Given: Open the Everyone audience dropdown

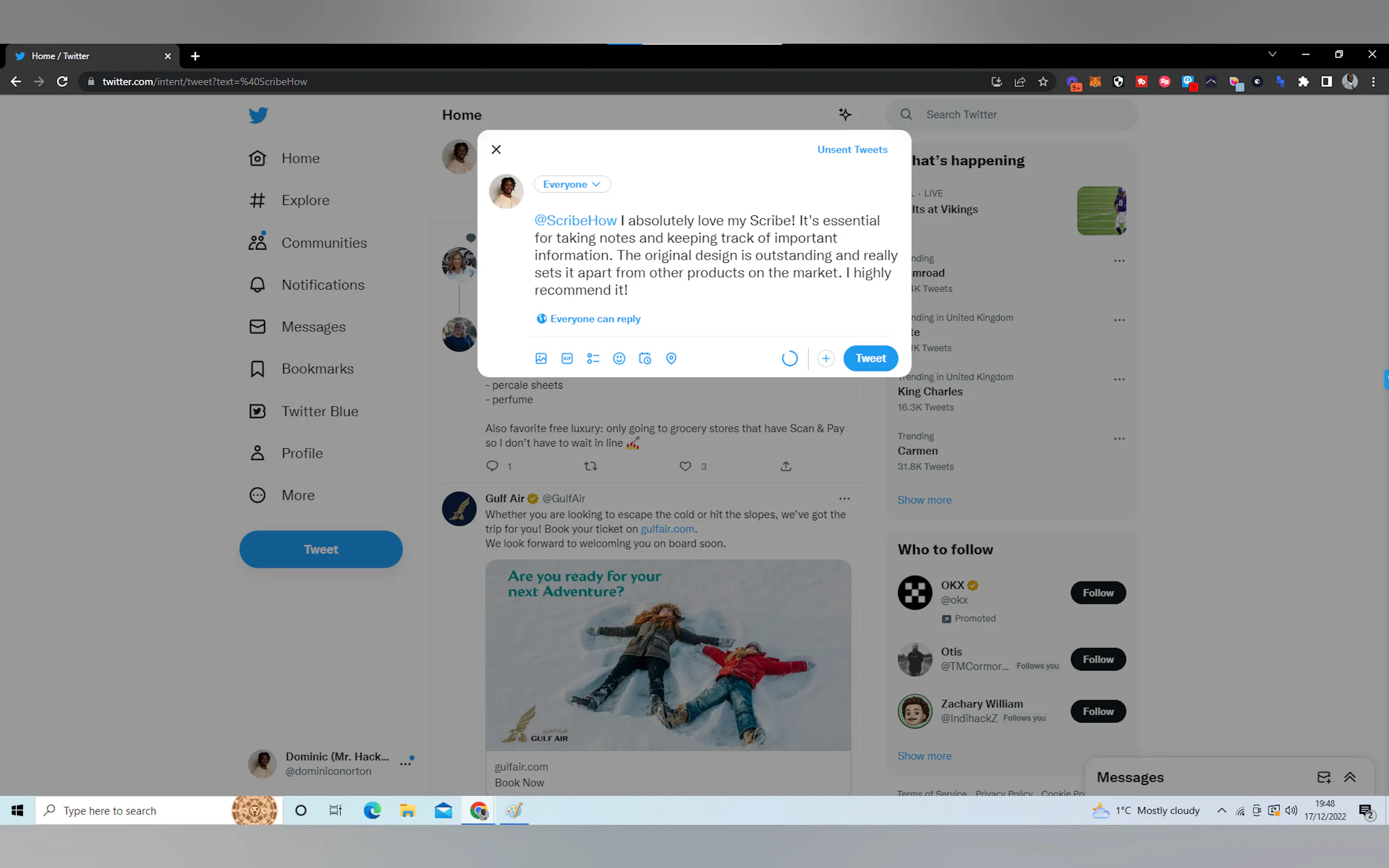Looking at the screenshot, I should [572, 184].
